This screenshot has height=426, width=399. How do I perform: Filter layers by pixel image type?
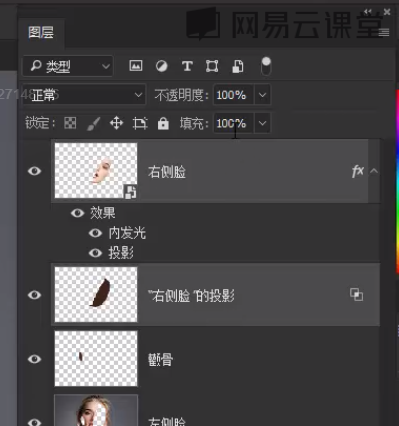coord(136,66)
